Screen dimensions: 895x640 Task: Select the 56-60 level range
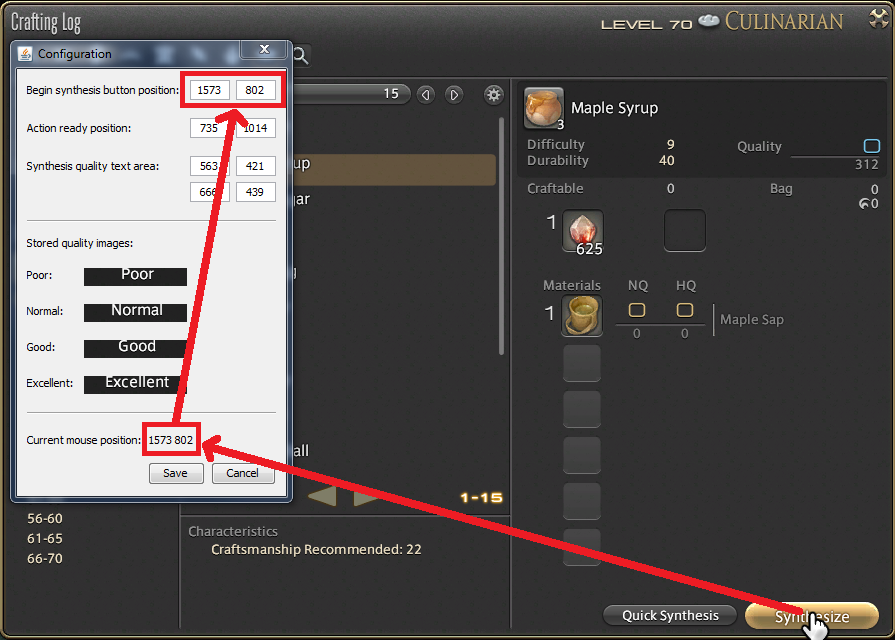(x=45, y=518)
